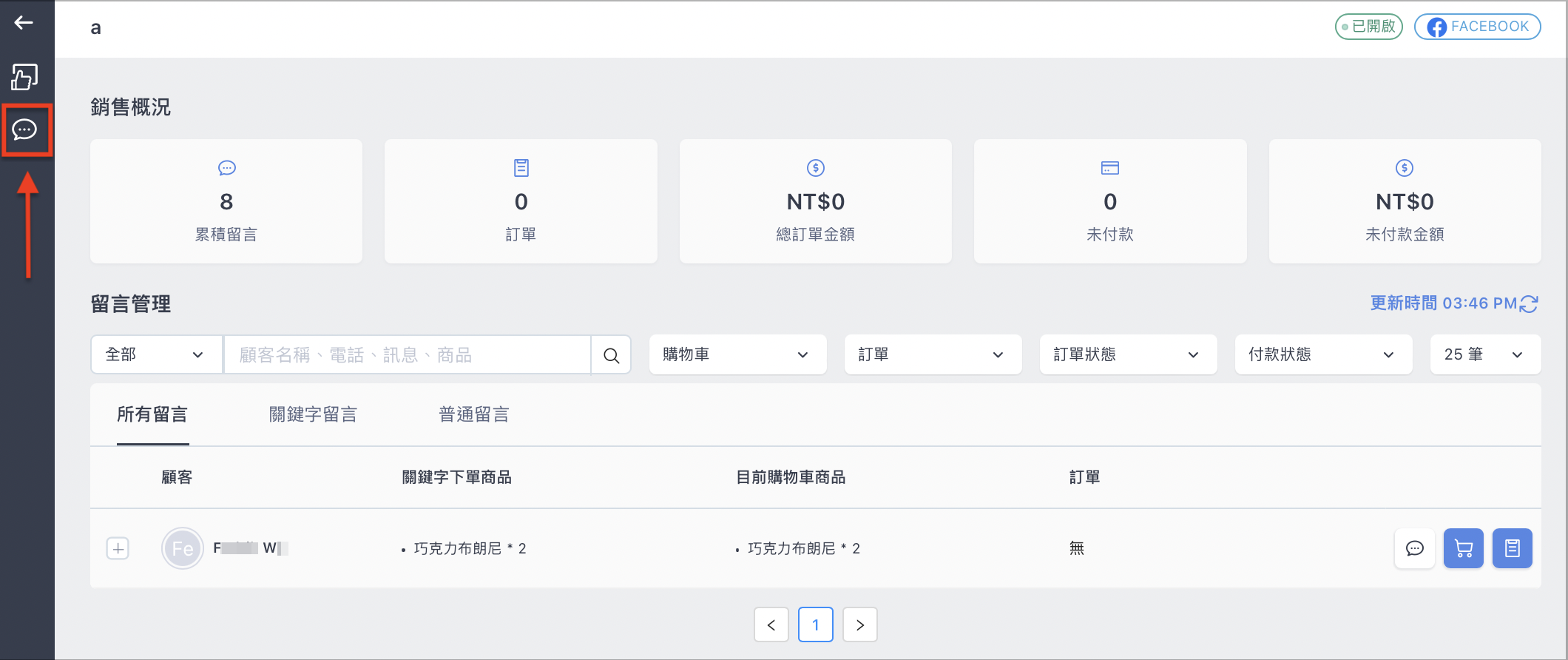Click the 目前購物車商品 column header
Screen dimensions: 1568x660
pyautogui.click(x=791, y=477)
